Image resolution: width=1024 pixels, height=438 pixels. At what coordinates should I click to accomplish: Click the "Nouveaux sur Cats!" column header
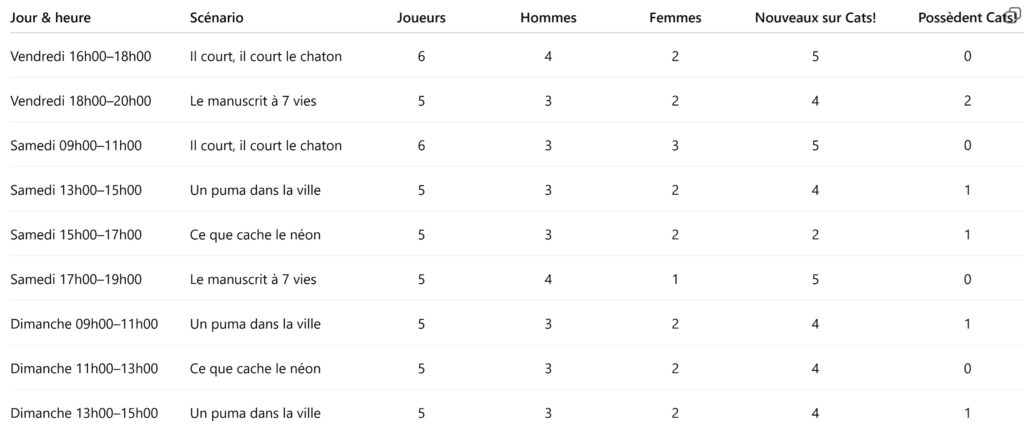pos(815,18)
